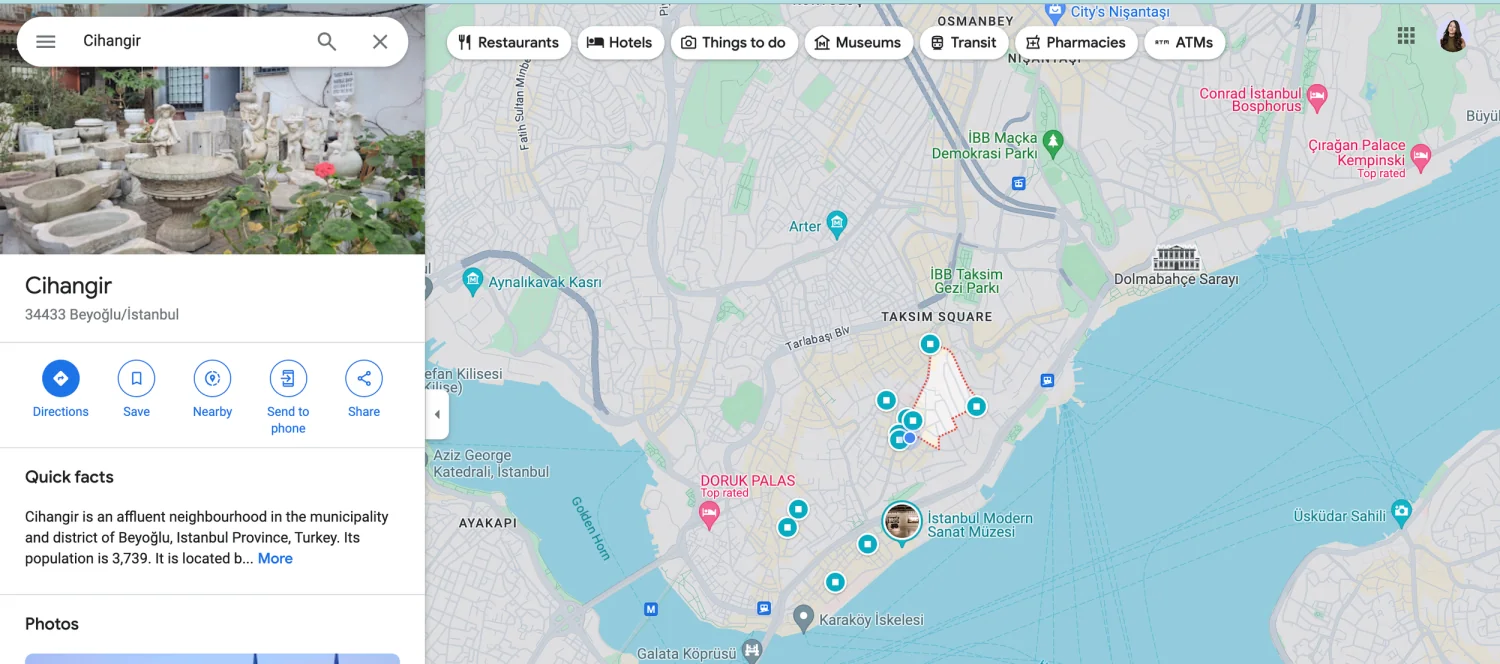Open the DORUK PALAS hotel pin
This screenshot has height=664, width=1500.
tap(709, 515)
